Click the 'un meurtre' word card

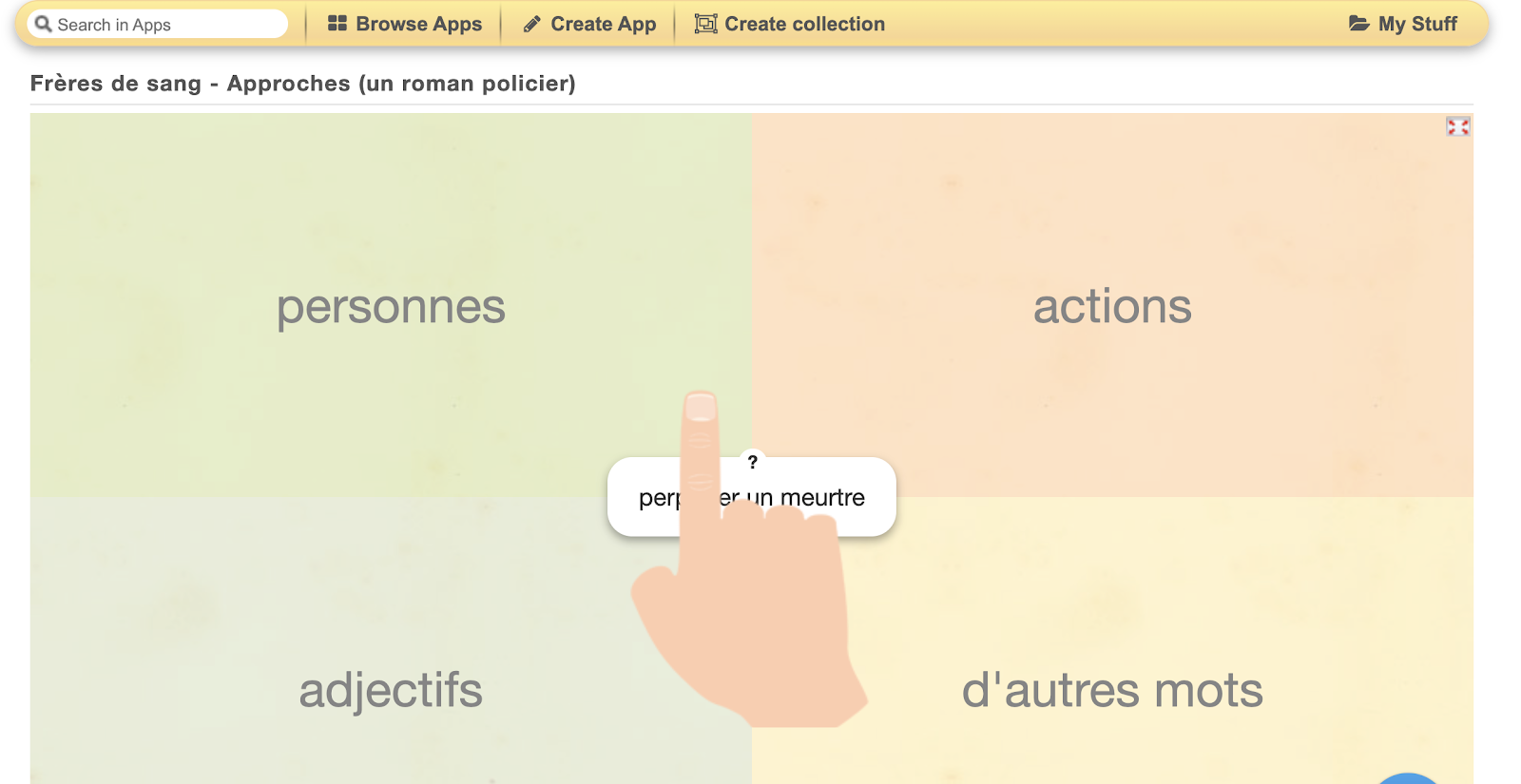751,497
